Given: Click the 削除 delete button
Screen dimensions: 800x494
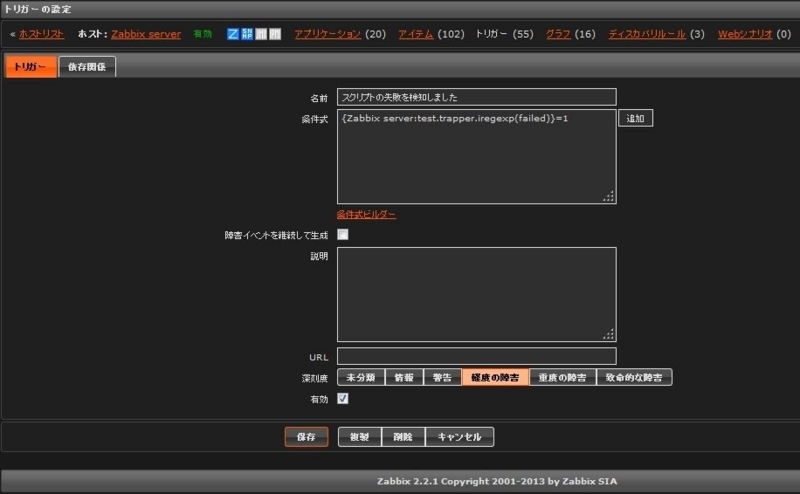Looking at the screenshot, I should [x=403, y=437].
